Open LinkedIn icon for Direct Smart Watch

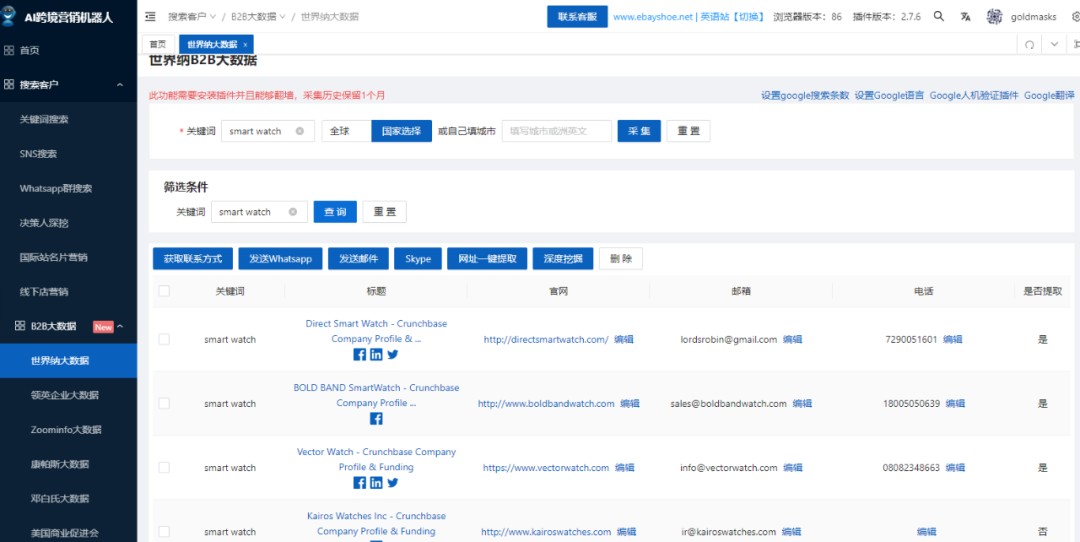coord(376,355)
